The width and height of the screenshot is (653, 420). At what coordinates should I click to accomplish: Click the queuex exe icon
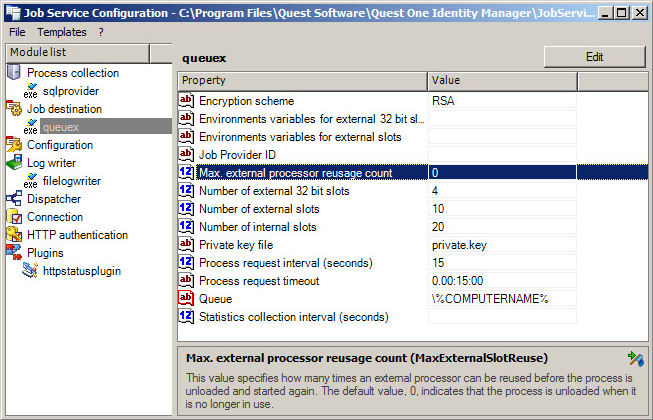(30, 127)
